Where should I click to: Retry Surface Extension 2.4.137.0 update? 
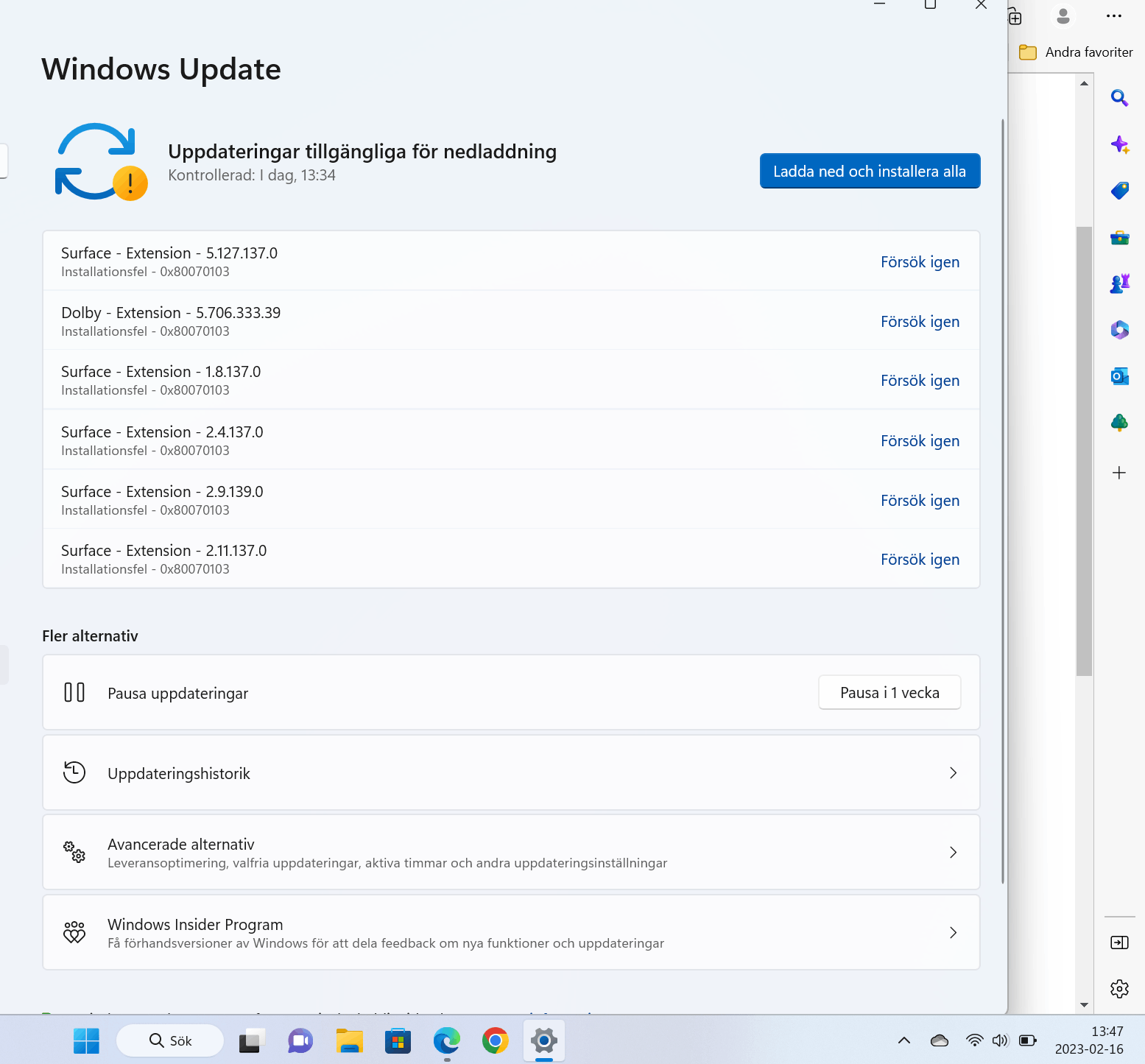click(920, 441)
